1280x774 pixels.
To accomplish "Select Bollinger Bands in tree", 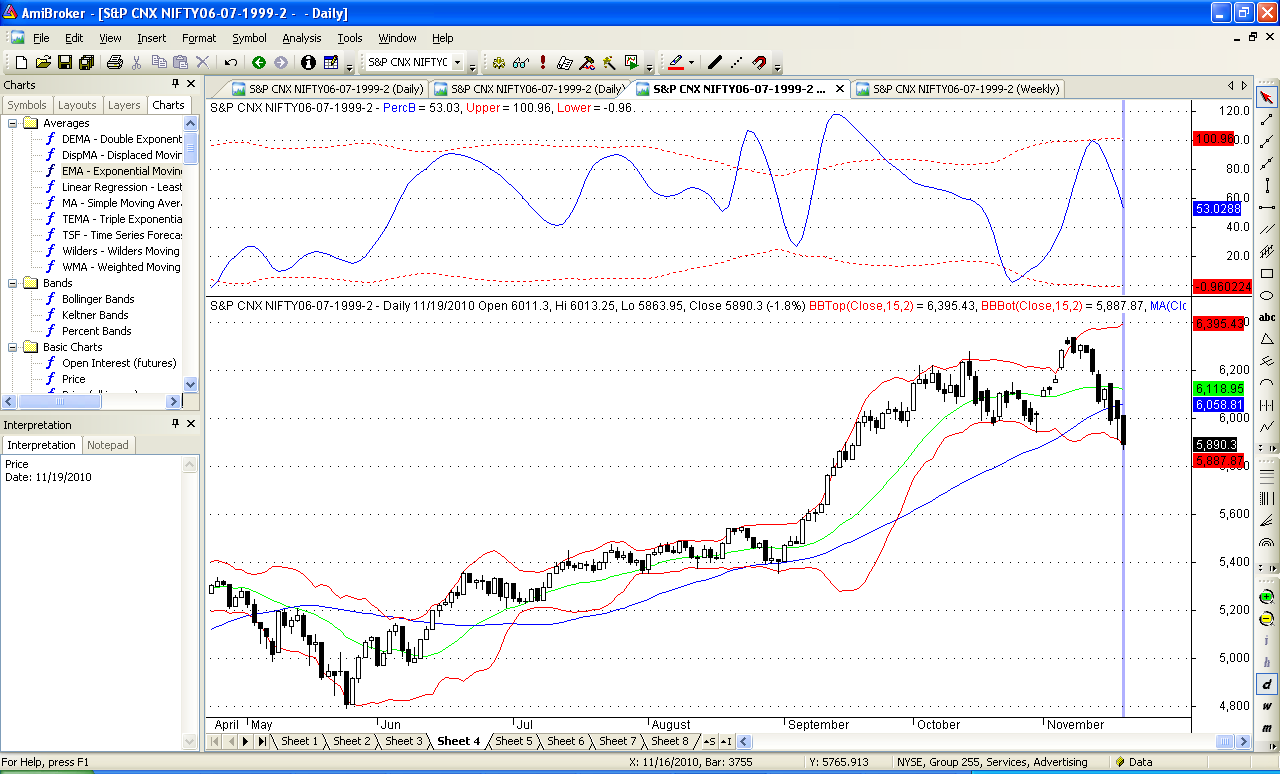I will point(97,299).
